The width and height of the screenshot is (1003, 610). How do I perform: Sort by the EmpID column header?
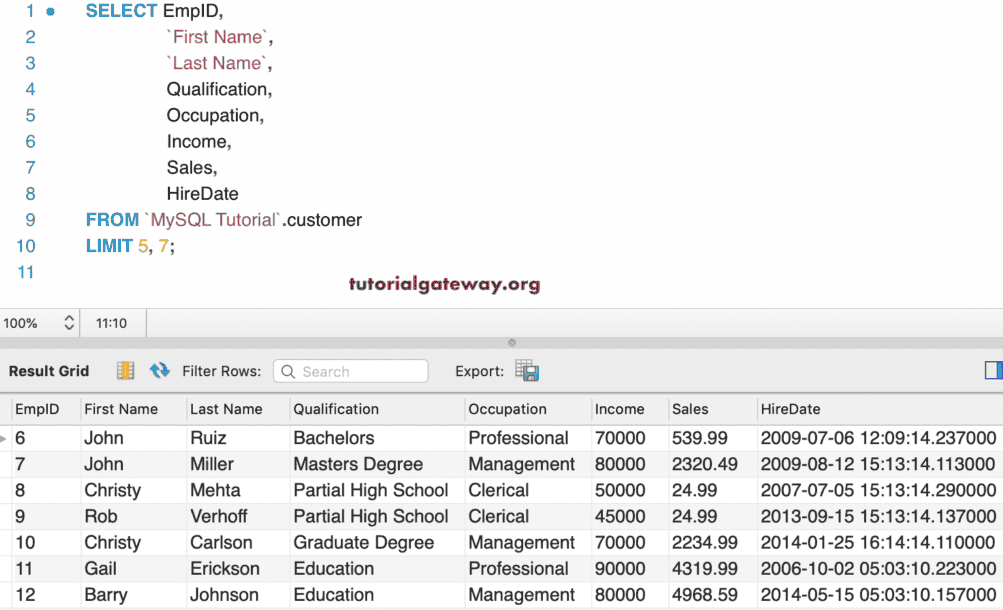37,409
